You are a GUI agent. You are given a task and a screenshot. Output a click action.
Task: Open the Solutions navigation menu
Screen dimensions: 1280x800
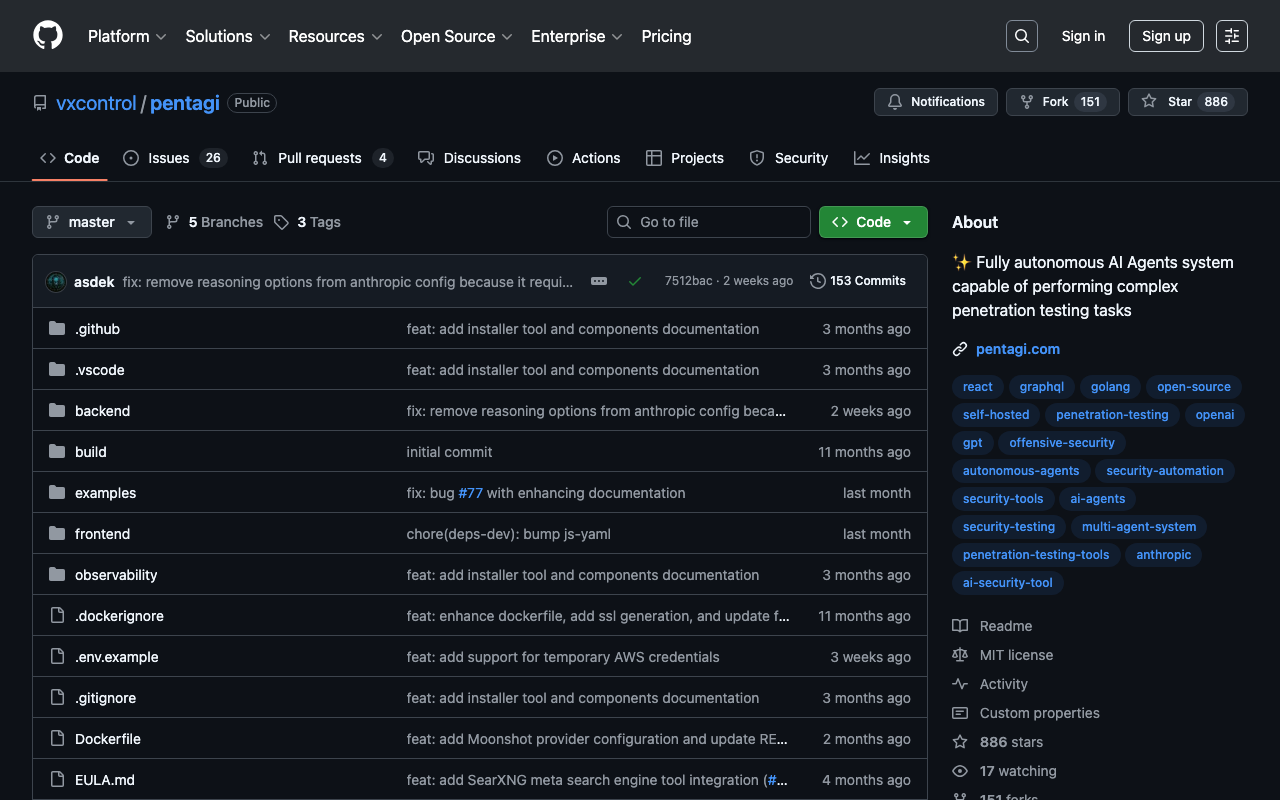click(x=228, y=36)
